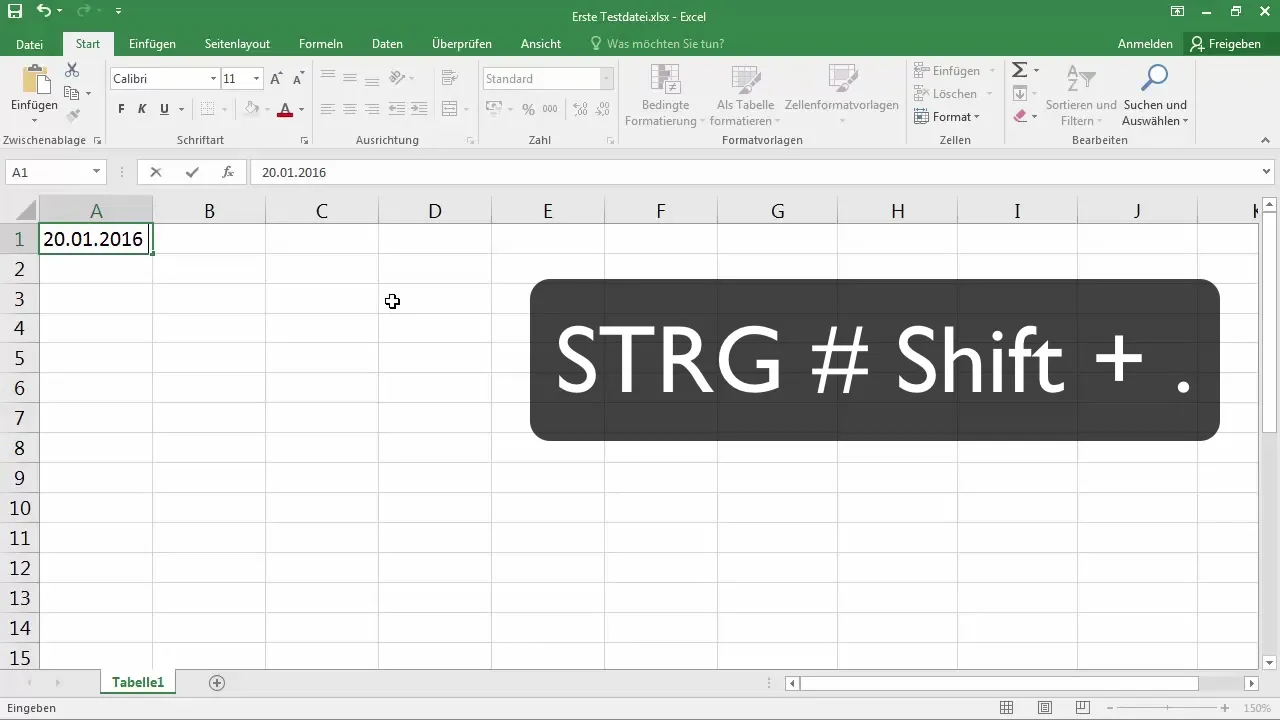Viewport: 1280px width, 720px height.
Task: Confirm the entry with the checkmark icon
Action: tap(192, 172)
